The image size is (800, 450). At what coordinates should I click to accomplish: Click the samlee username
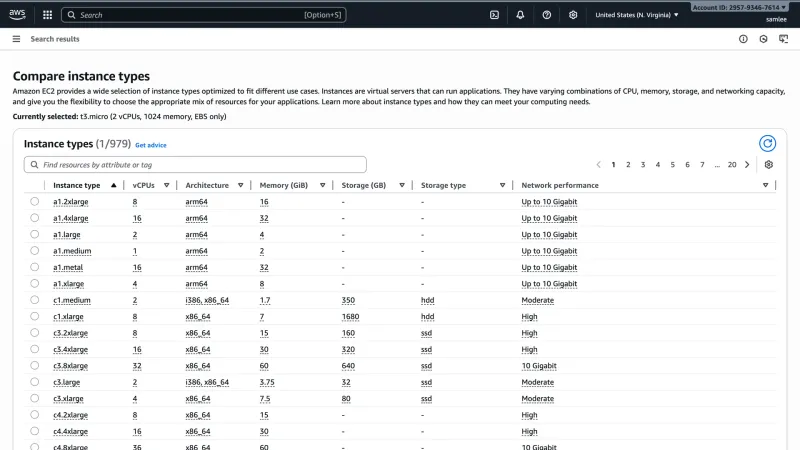[x=776, y=19]
